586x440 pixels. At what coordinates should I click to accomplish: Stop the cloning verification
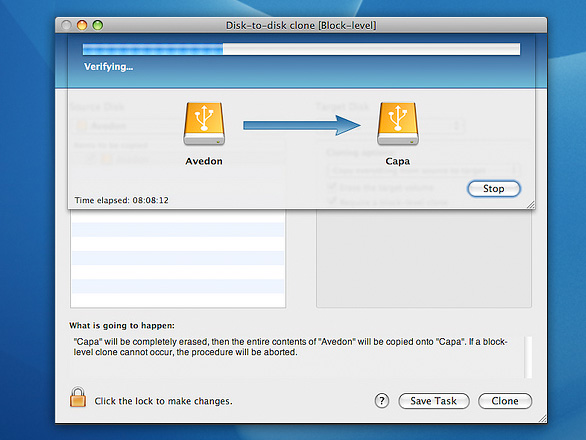coord(494,189)
